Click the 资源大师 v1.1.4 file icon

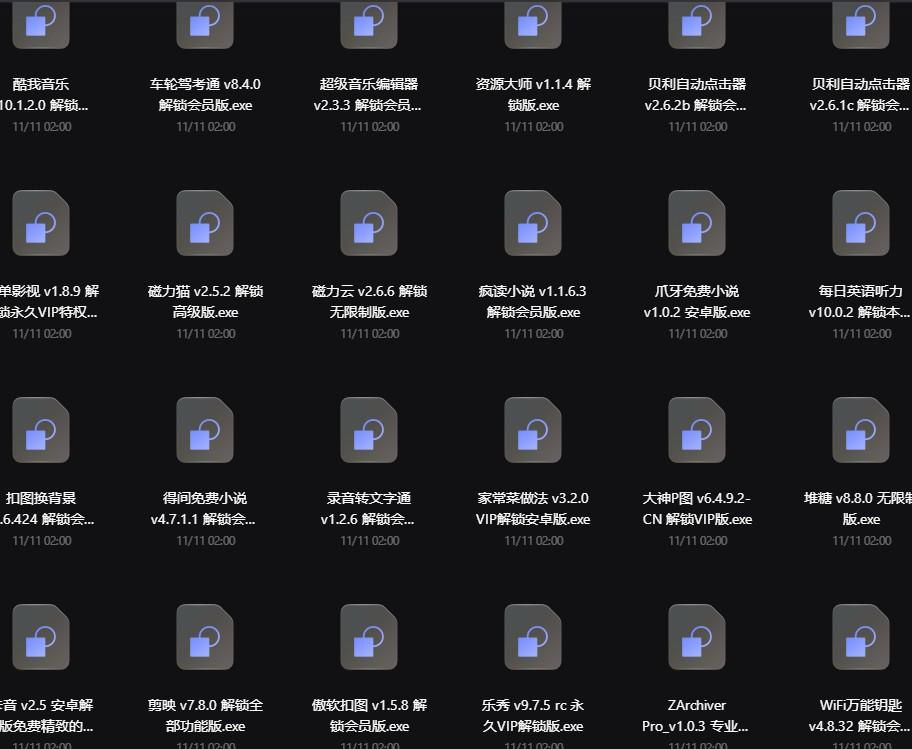coord(533,24)
